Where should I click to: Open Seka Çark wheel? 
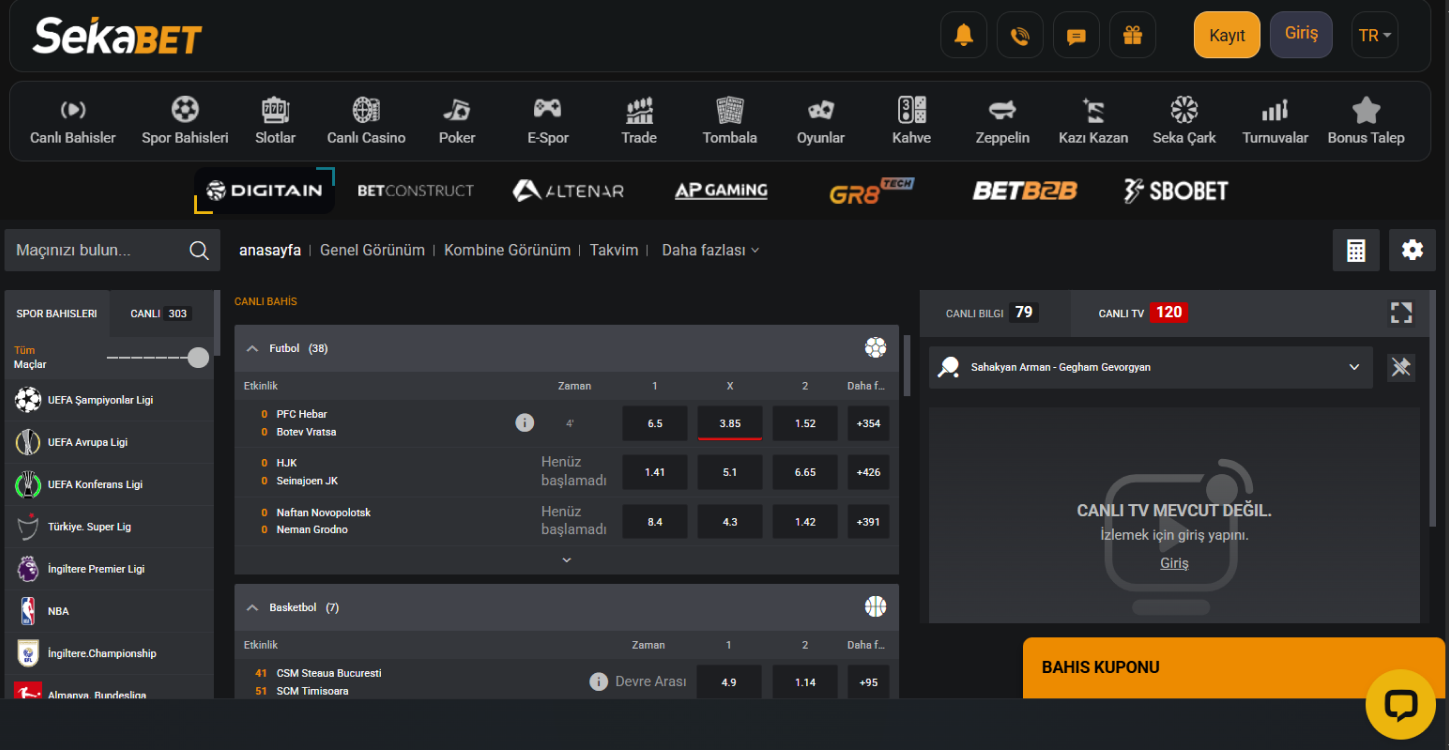tap(1184, 121)
